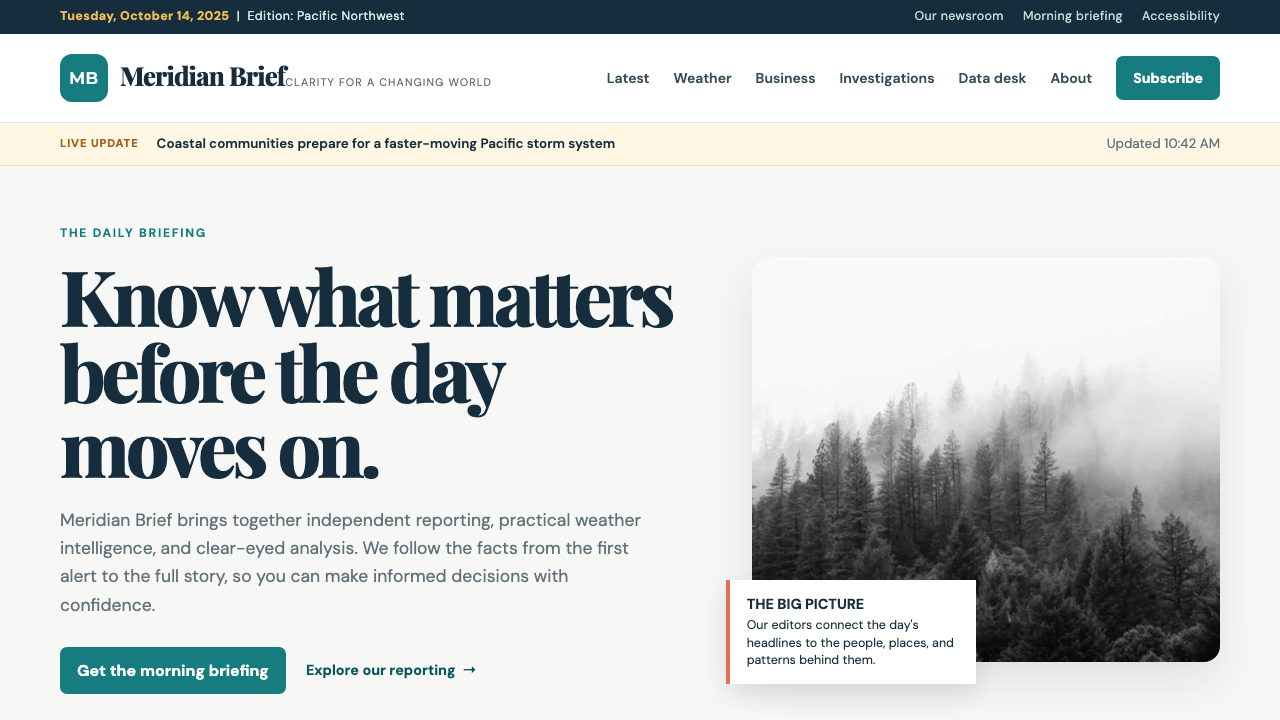Click the Edition: Pacific Northwest text
This screenshot has height=720, width=1280.
326,16
